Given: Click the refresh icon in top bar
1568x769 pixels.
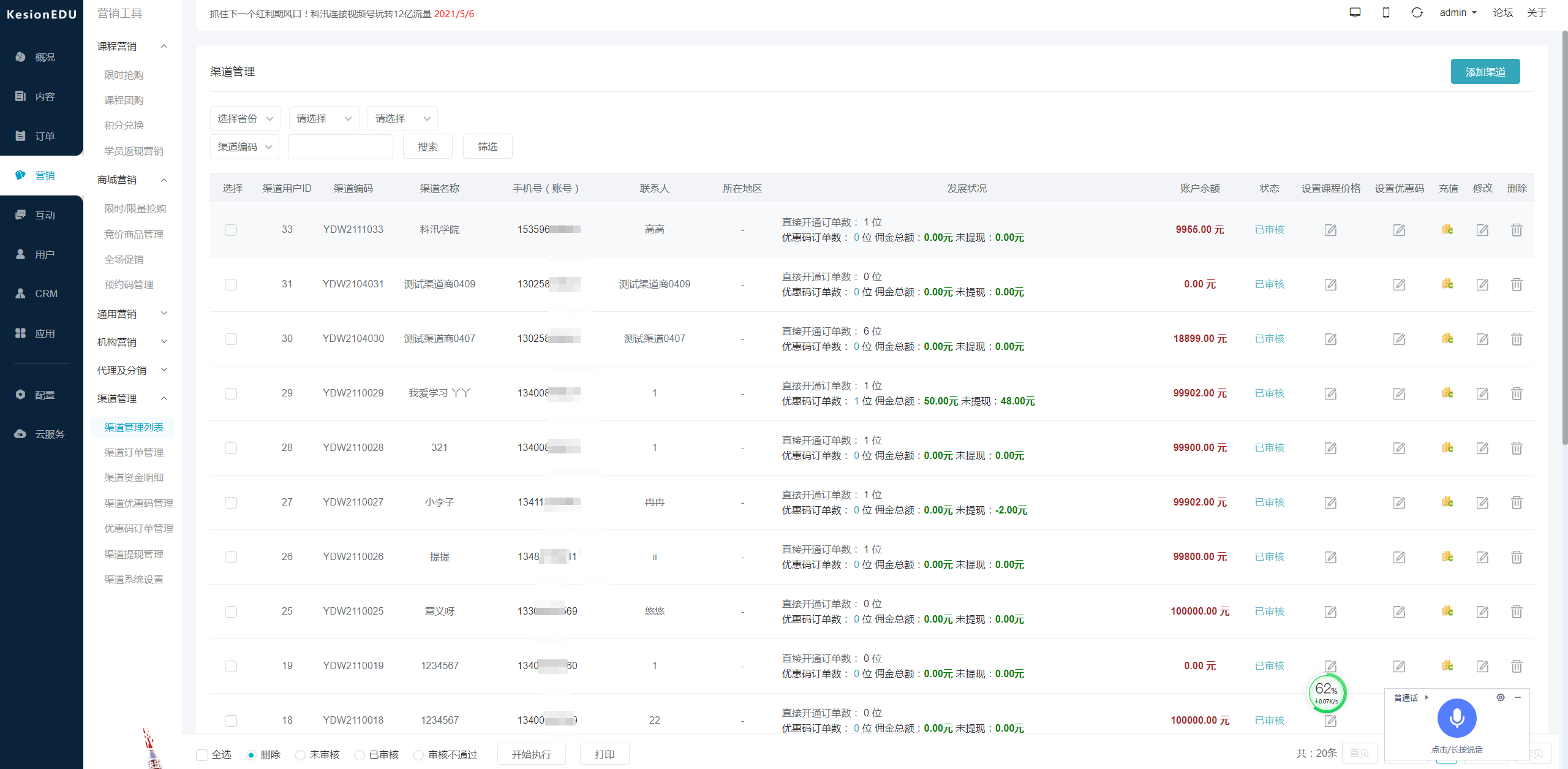Looking at the screenshot, I should [1417, 13].
